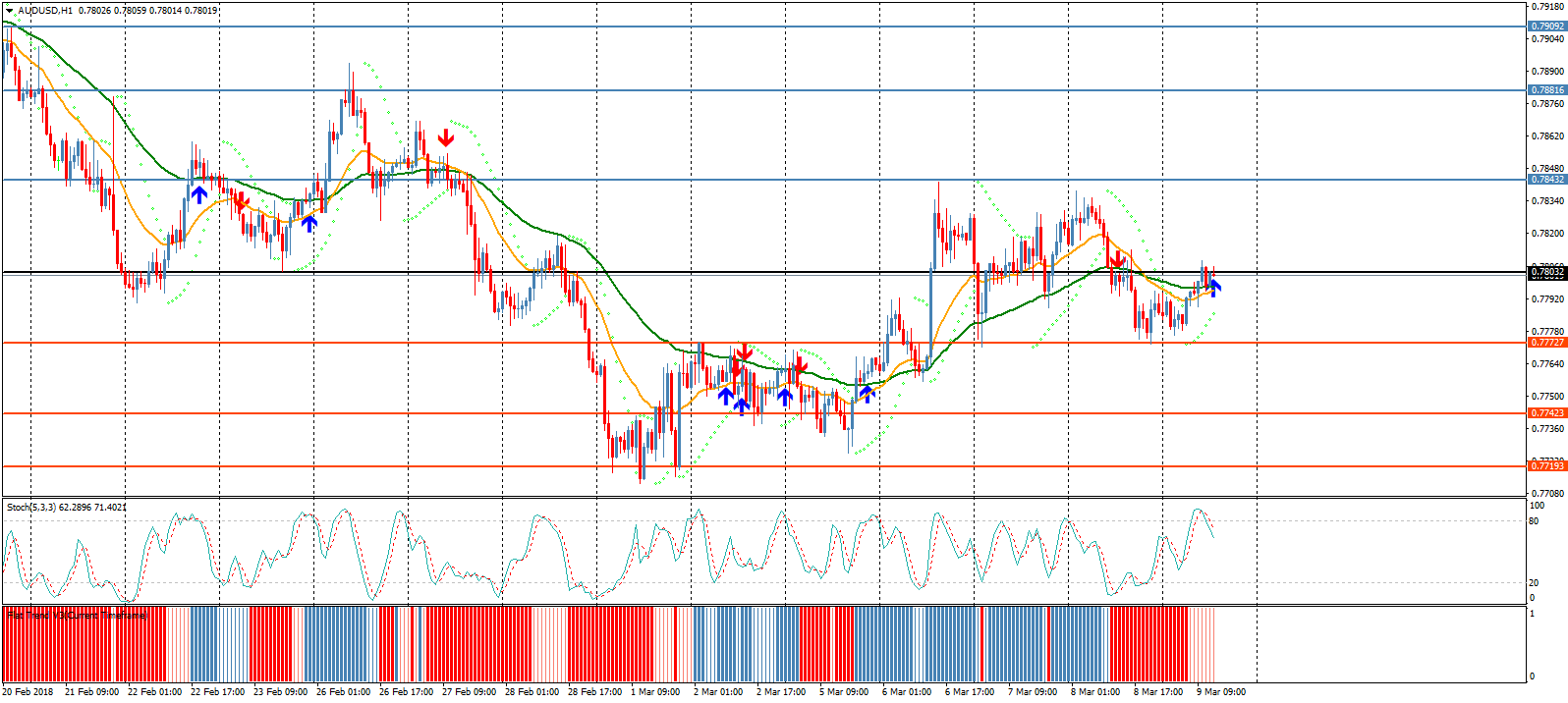Select the red sell arrow on 8 Mar
Screen dimensions: 1568x703
tap(1117, 260)
